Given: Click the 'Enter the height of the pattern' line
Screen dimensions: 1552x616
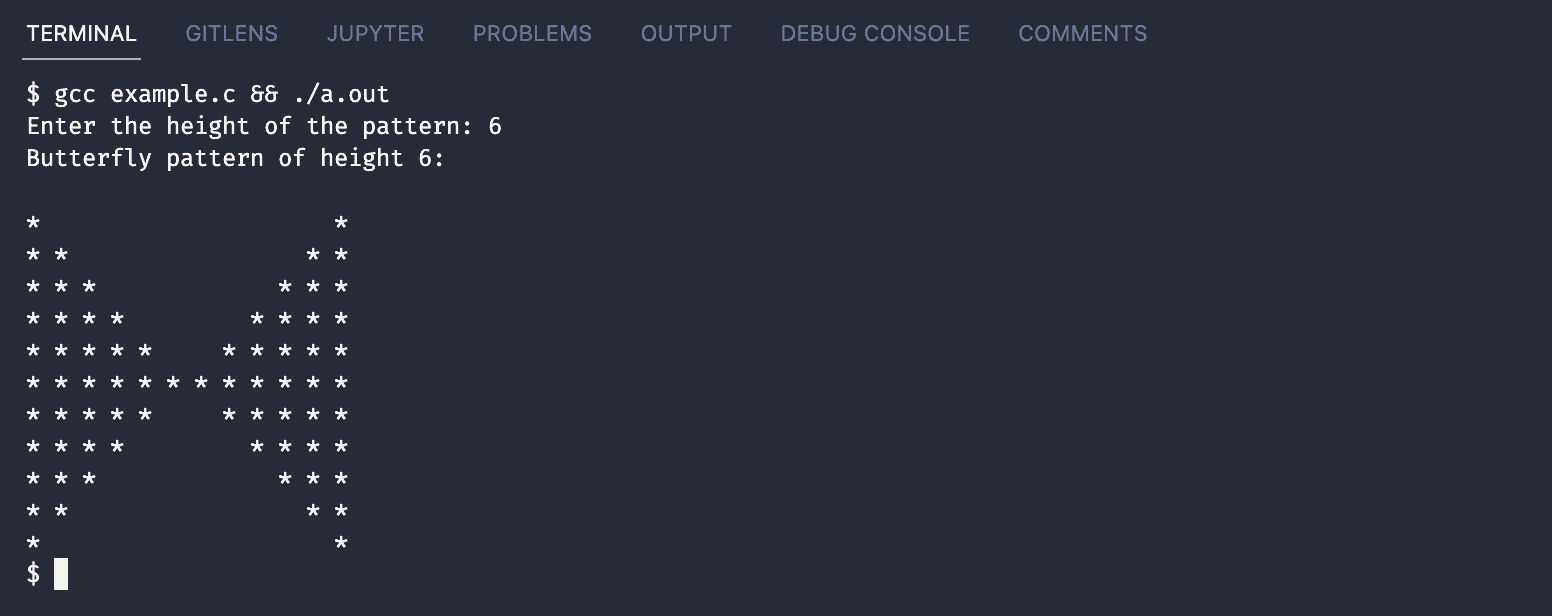Looking at the screenshot, I should pyautogui.click(x=264, y=126).
